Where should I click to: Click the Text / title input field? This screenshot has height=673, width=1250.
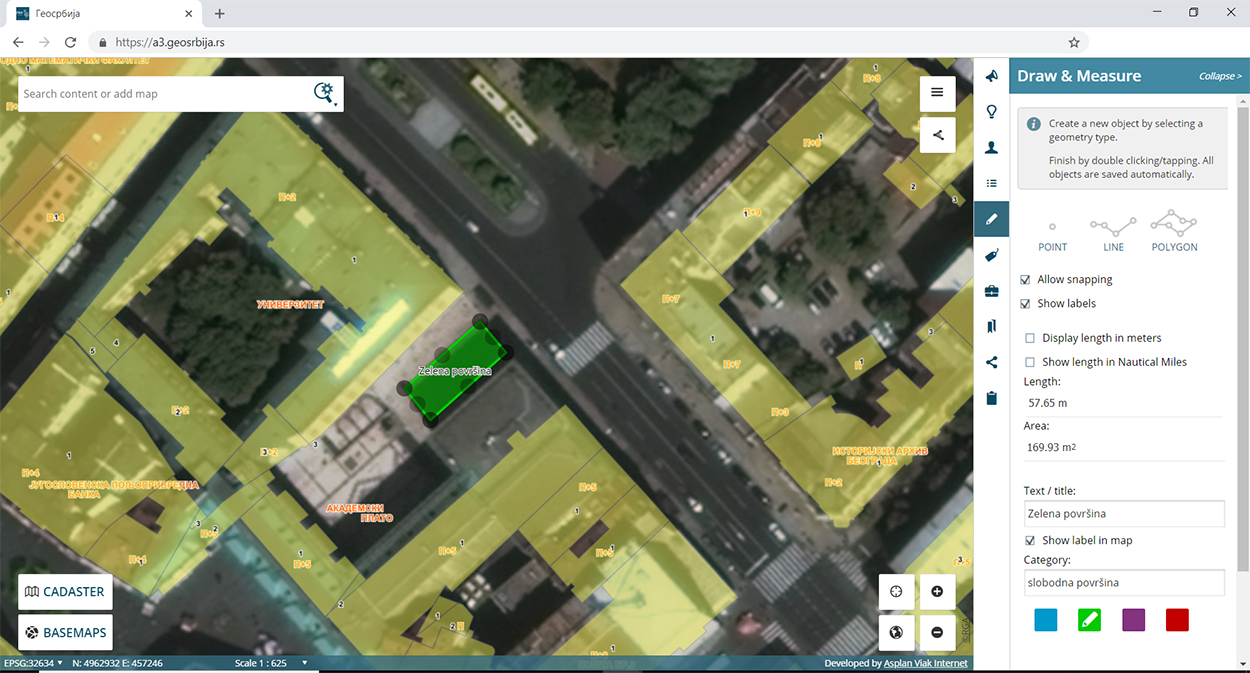(x=1124, y=514)
